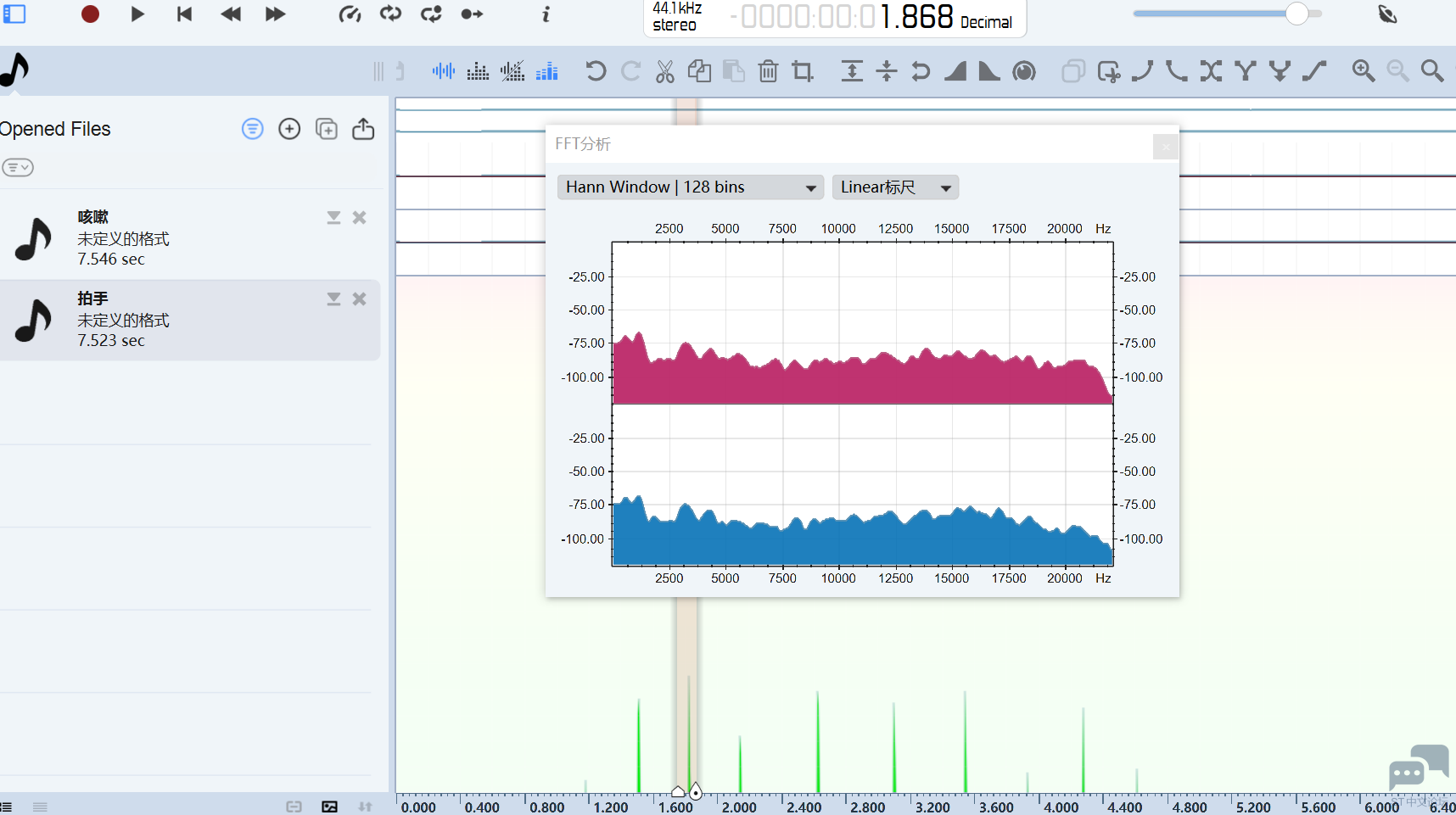Click the Fade In ramp icon

click(955, 71)
